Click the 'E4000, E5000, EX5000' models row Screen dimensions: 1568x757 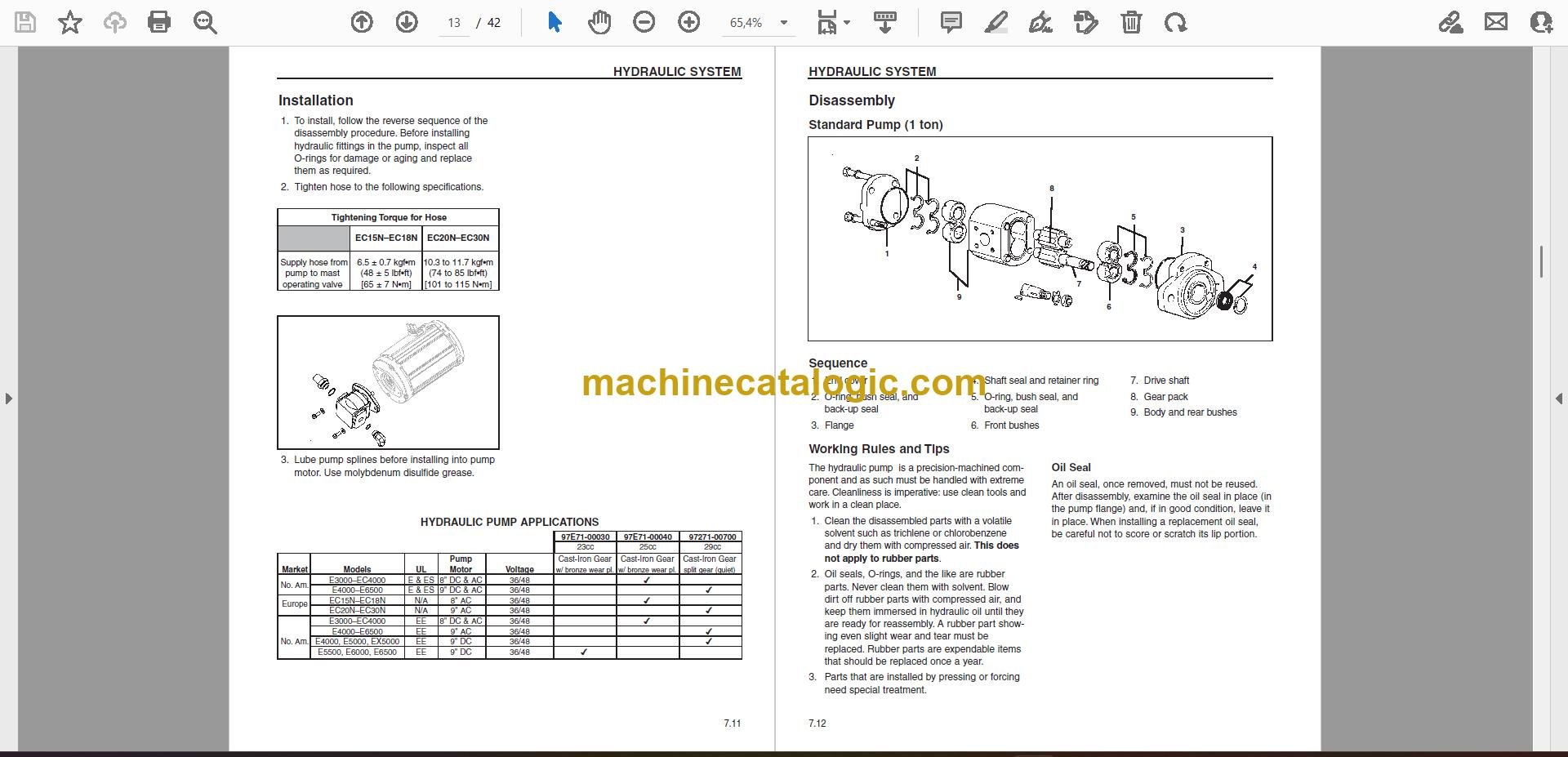click(357, 642)
